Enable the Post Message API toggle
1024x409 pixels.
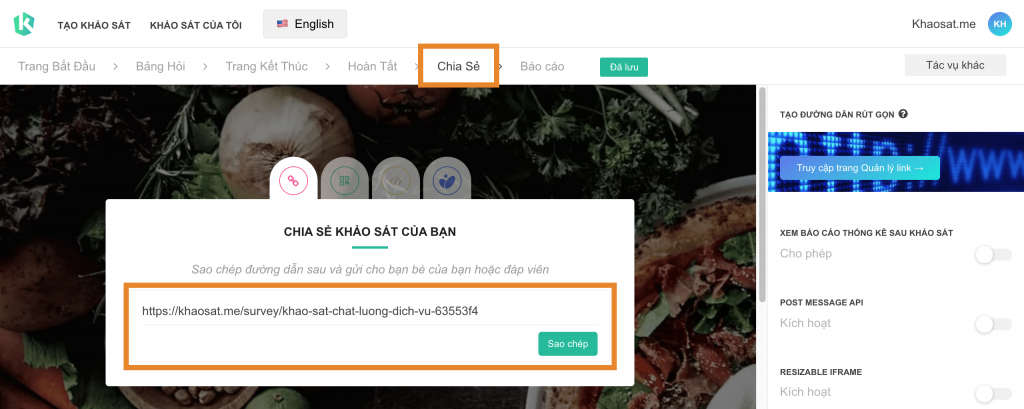coord(993,323)
